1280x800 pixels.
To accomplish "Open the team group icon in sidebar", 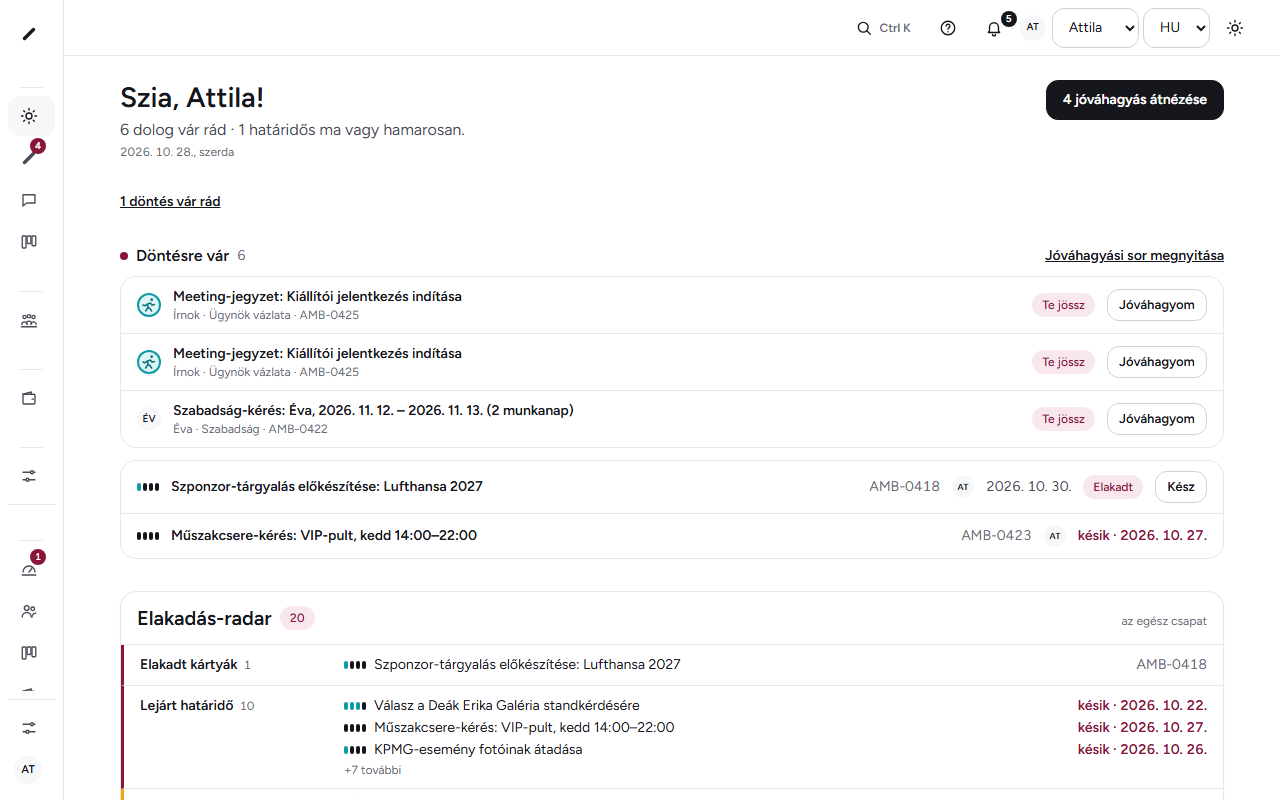I will coord(30,321).
